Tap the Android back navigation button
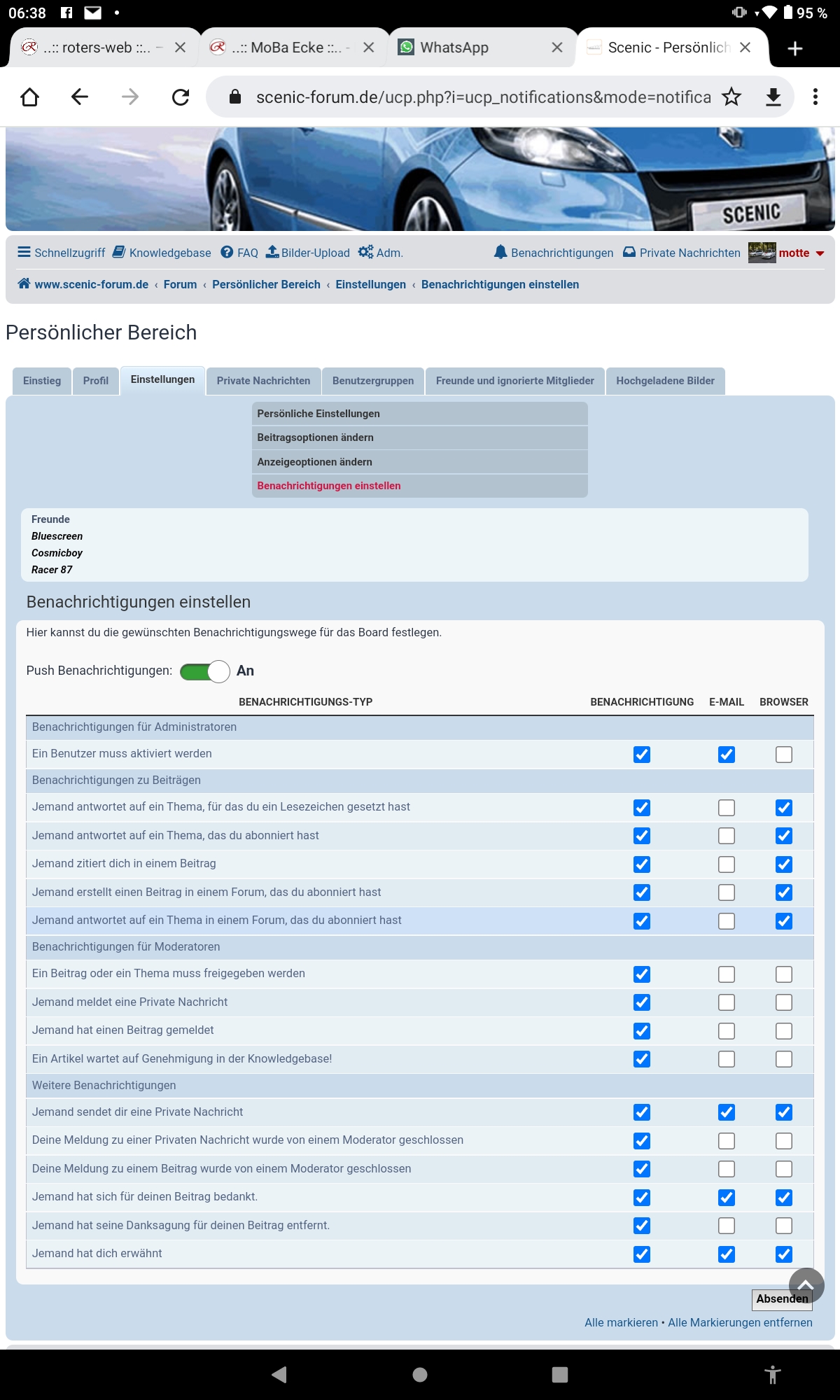840x1400 pixels. click(x=279, y=1375)
